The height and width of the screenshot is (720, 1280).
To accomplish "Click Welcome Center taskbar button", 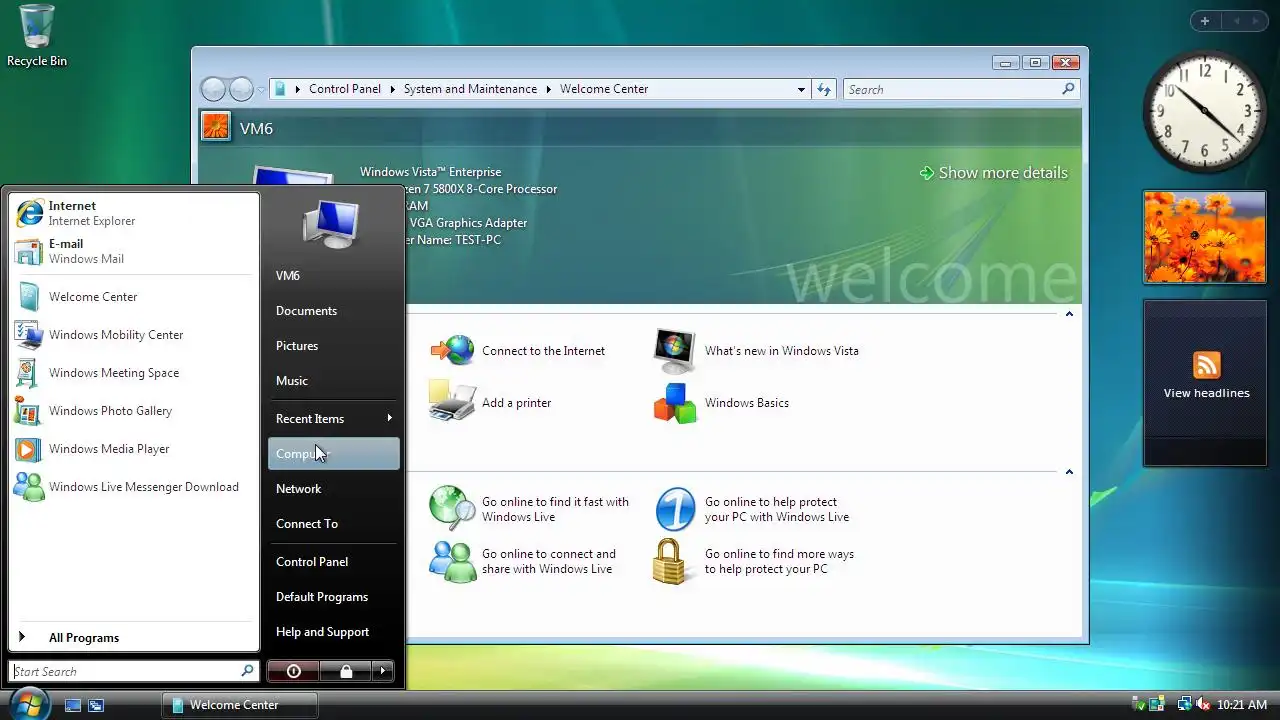I will pyautogui.click(x=240, y=705).
